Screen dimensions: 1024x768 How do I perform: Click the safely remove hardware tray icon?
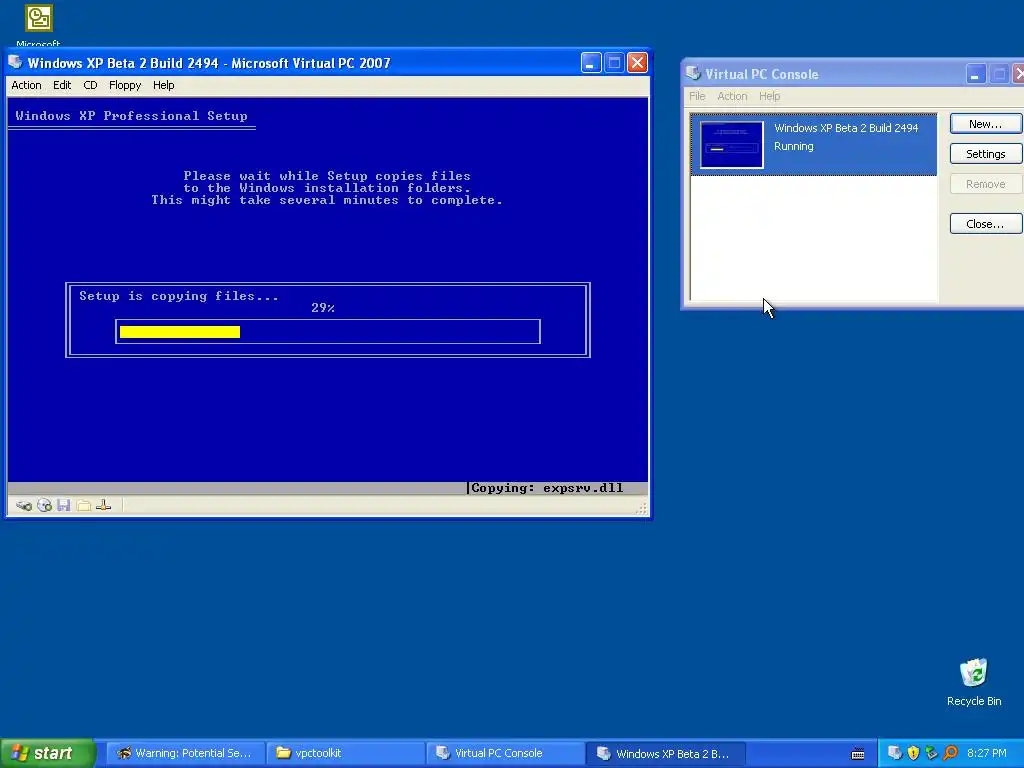tap(931, 753)
